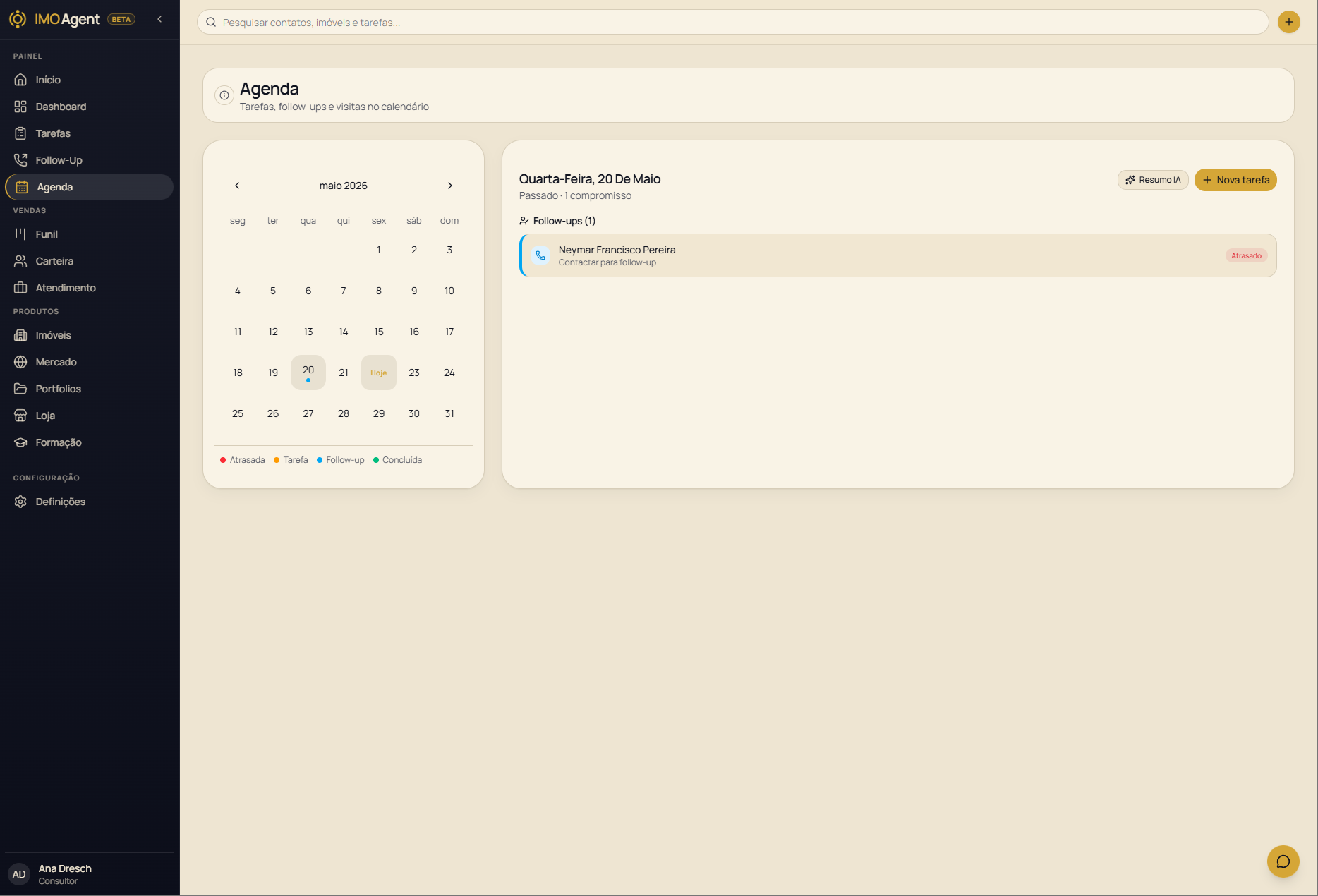
Task: Open the Imóveis building icon
Action: point(20,335)
